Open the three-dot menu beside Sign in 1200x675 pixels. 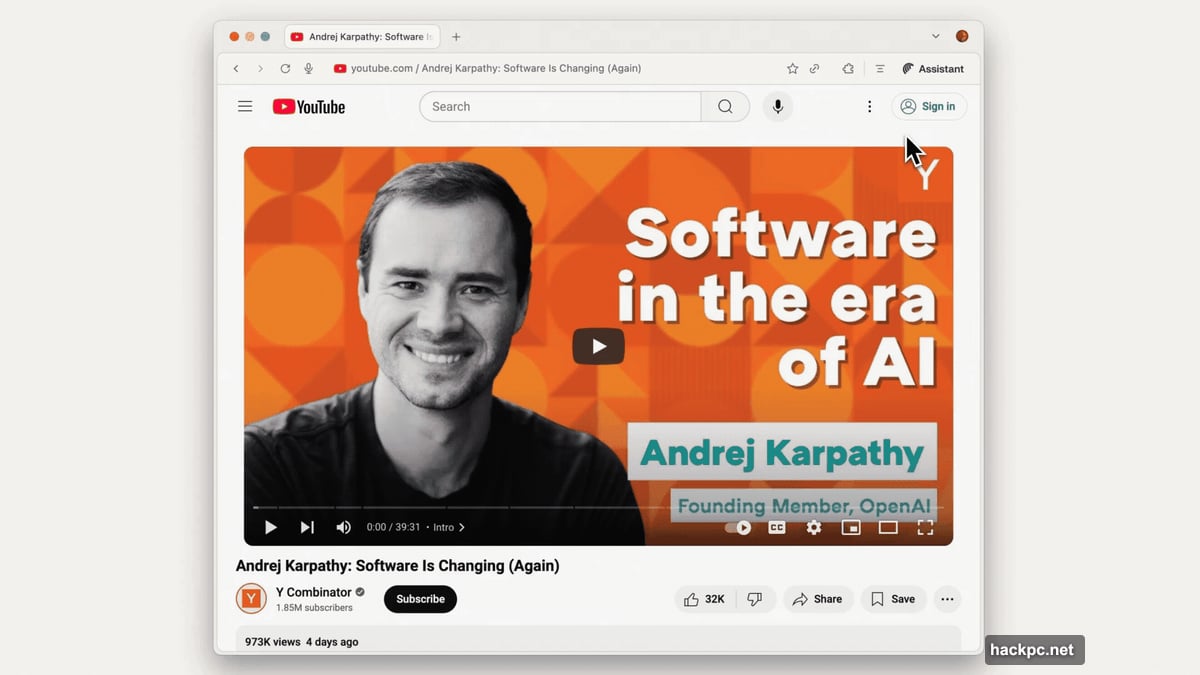tap(869, 106)
